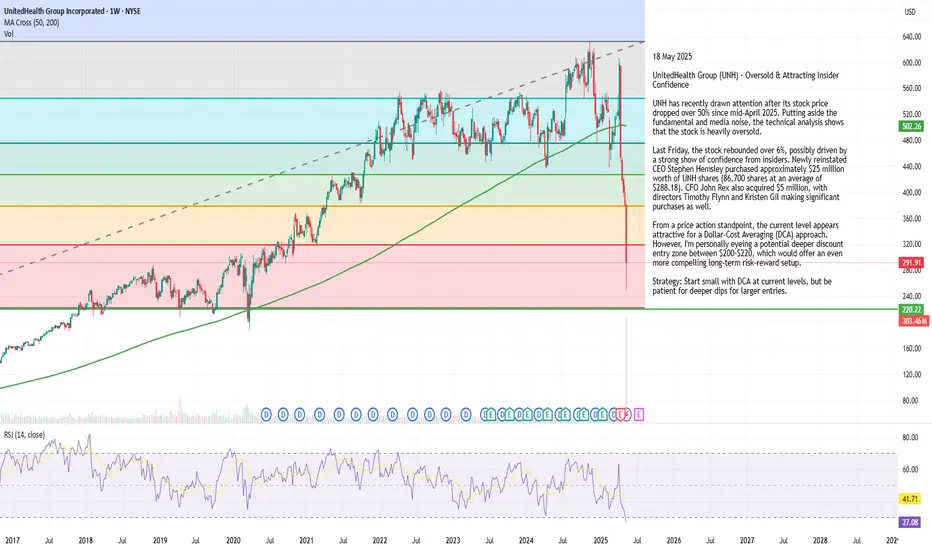Click the leftmost blue dividend D marker

(266, 414)
